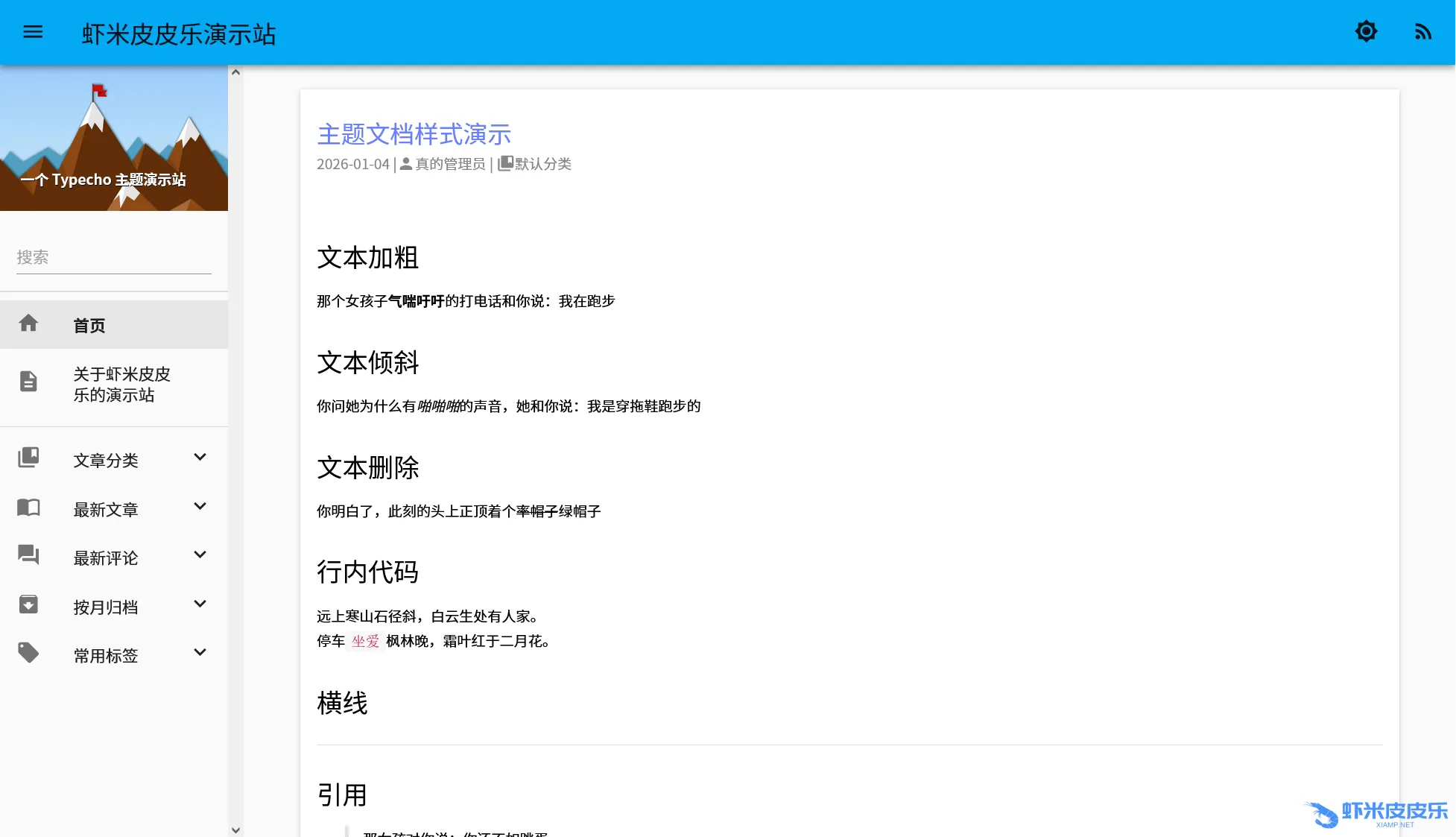1456x837 pixels.
Task: Click the document icon beside 关于虾米皮皮乐
Action: [28, 382]
